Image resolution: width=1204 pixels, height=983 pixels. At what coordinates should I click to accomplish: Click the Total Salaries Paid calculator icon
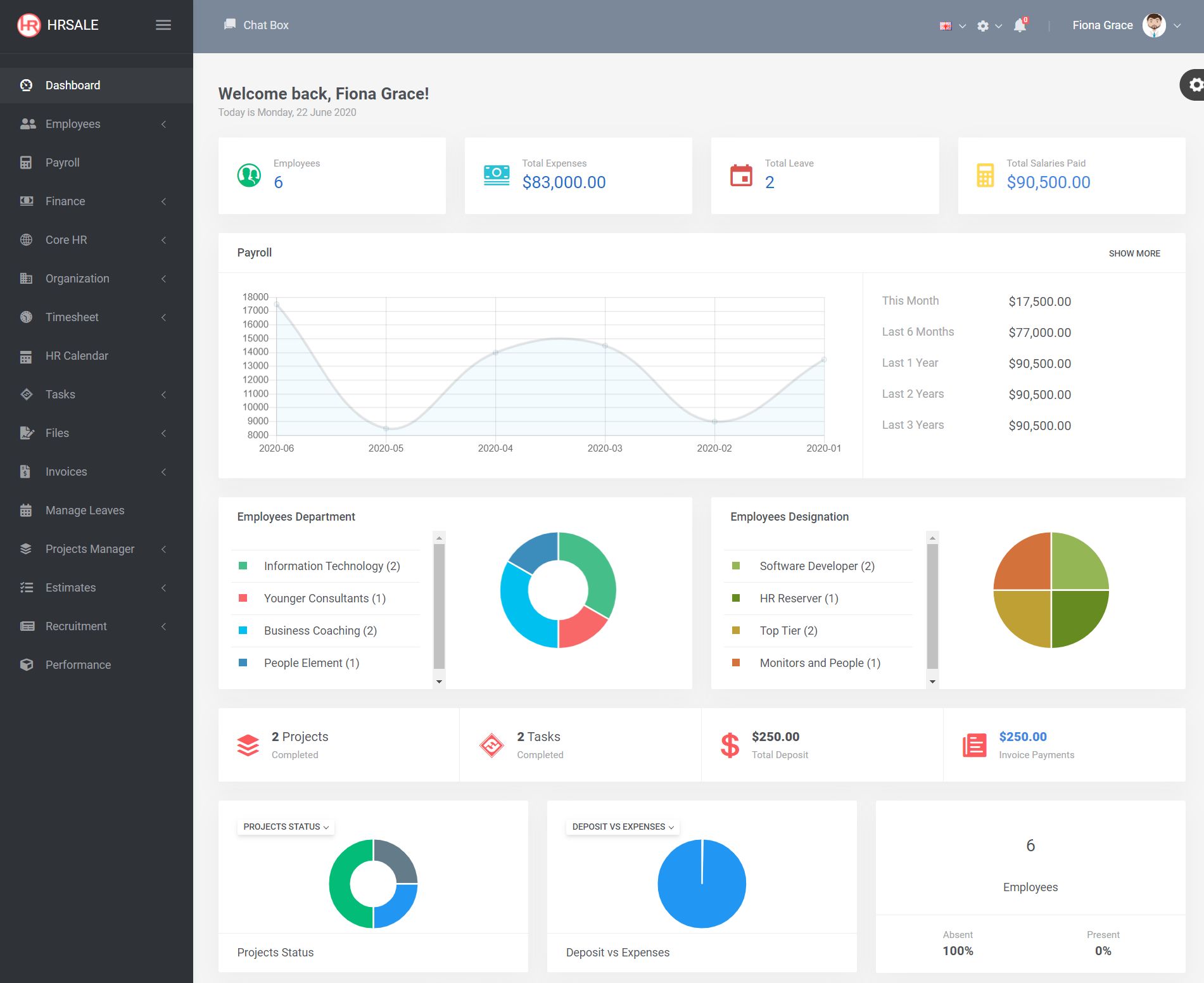click(985, 175)
